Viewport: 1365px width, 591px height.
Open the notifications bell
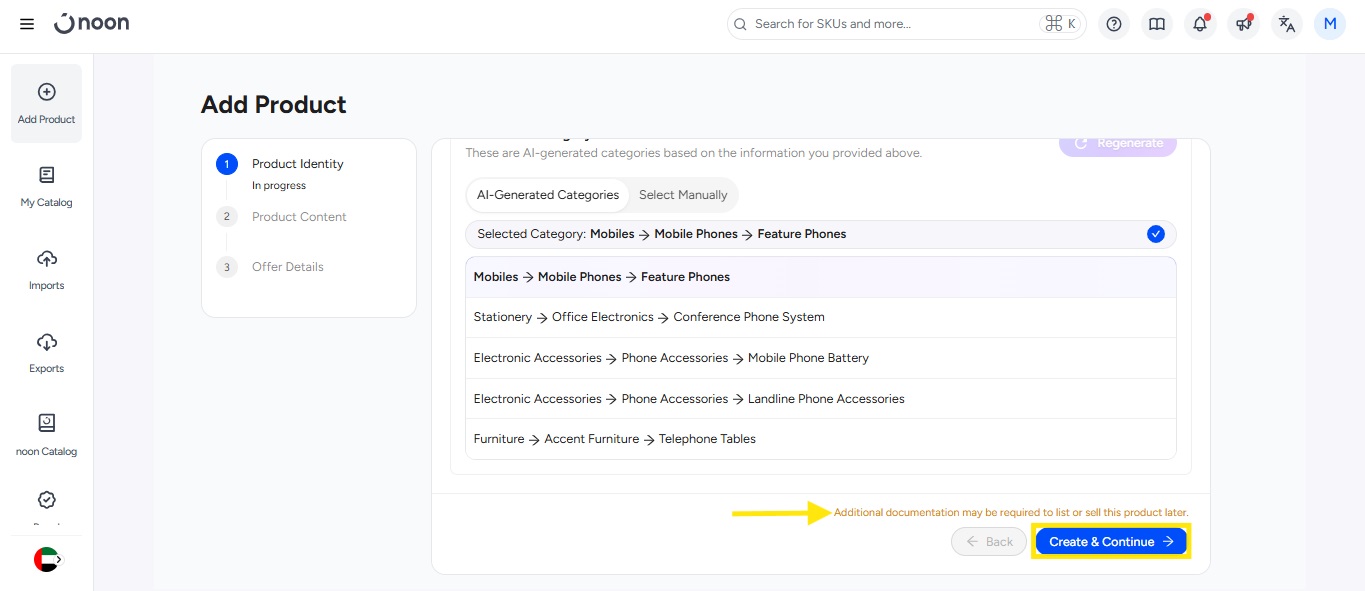[1200, 24]
